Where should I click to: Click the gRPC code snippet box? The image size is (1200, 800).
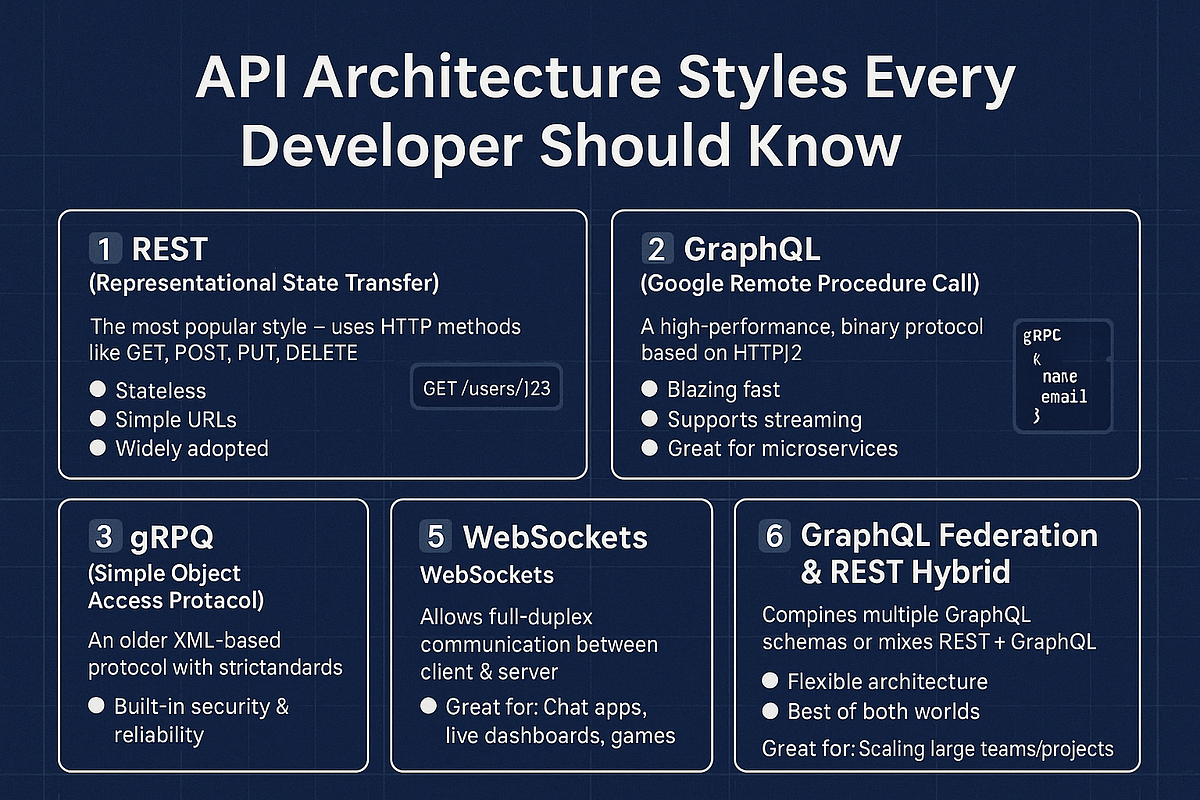[1063, 377]
